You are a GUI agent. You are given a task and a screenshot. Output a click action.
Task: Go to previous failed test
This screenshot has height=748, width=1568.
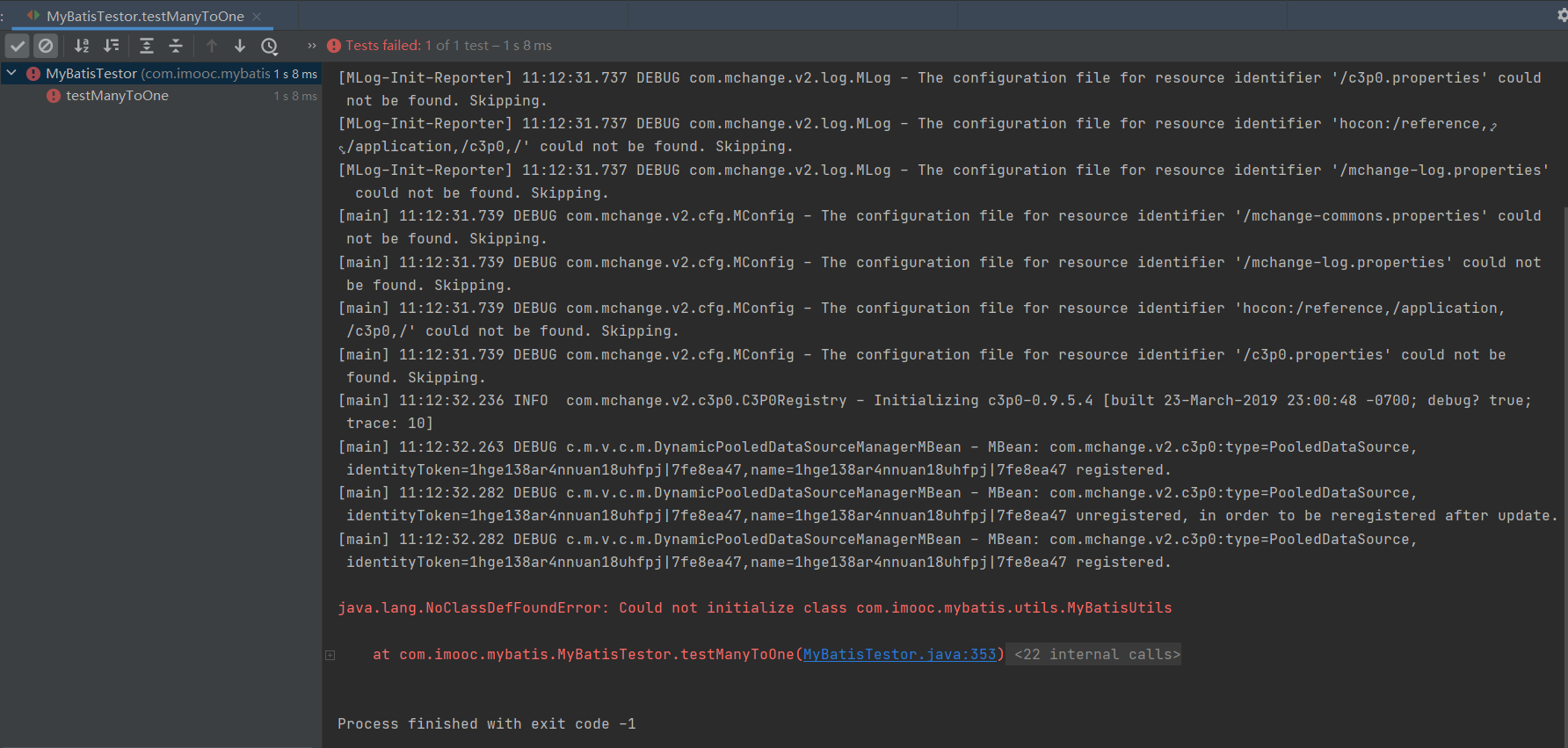click(x=212, y=46)
